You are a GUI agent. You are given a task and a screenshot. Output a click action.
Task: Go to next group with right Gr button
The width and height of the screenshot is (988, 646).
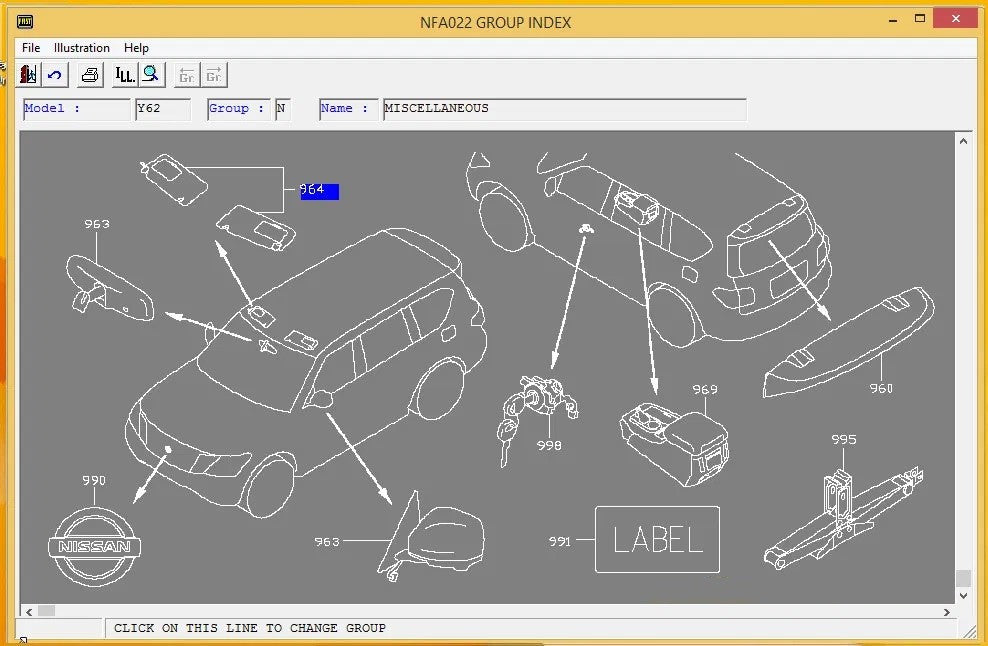(214, 75)
